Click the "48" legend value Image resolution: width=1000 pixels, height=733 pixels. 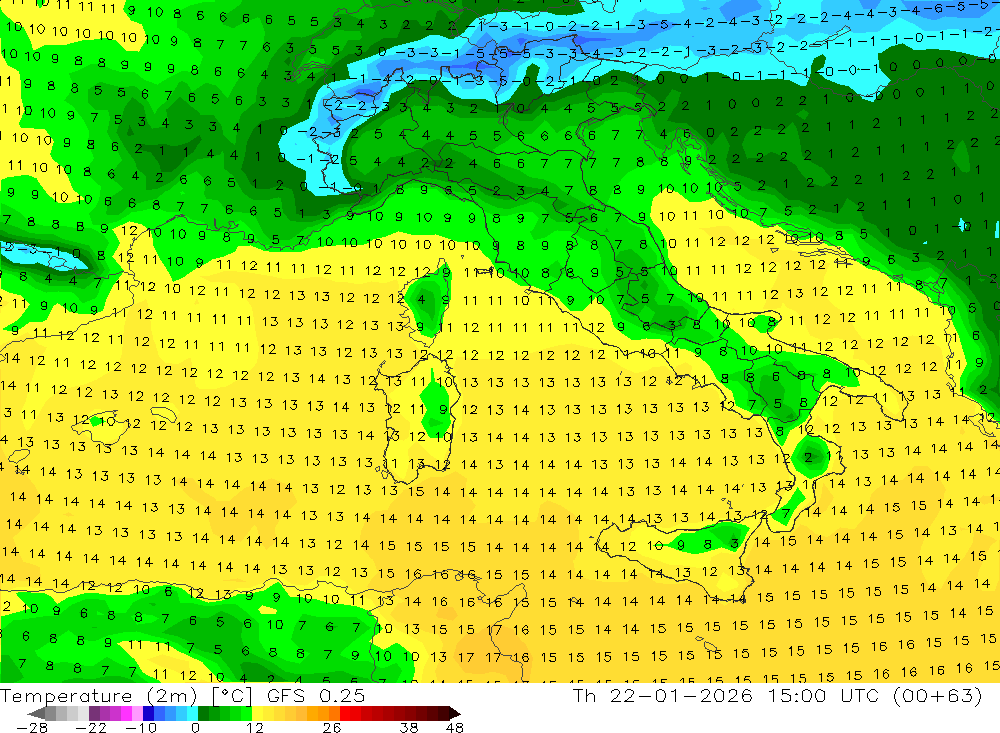click(455, 727)
